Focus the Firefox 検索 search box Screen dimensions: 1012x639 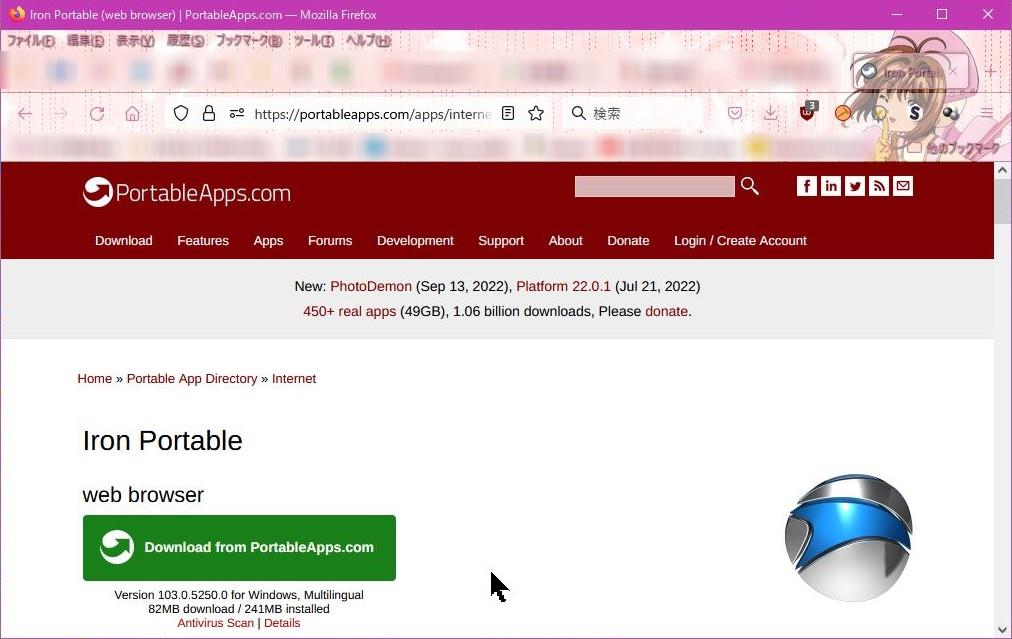(632, 114)
